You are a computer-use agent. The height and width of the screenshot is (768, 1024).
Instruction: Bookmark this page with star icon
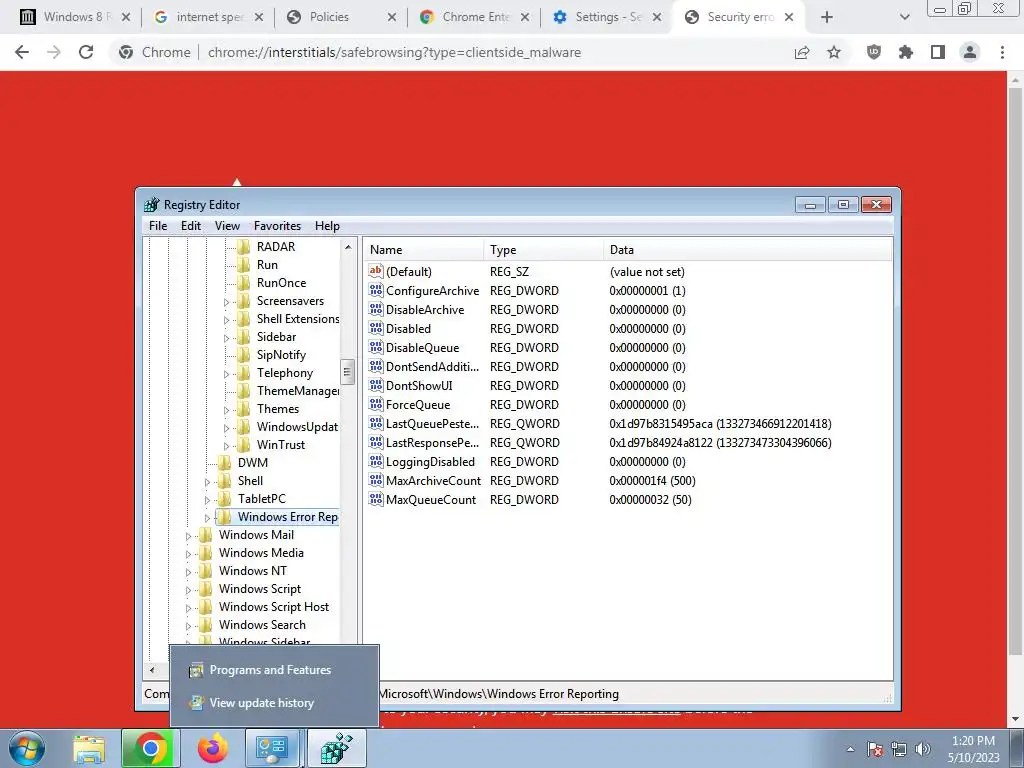click(834, 52)
